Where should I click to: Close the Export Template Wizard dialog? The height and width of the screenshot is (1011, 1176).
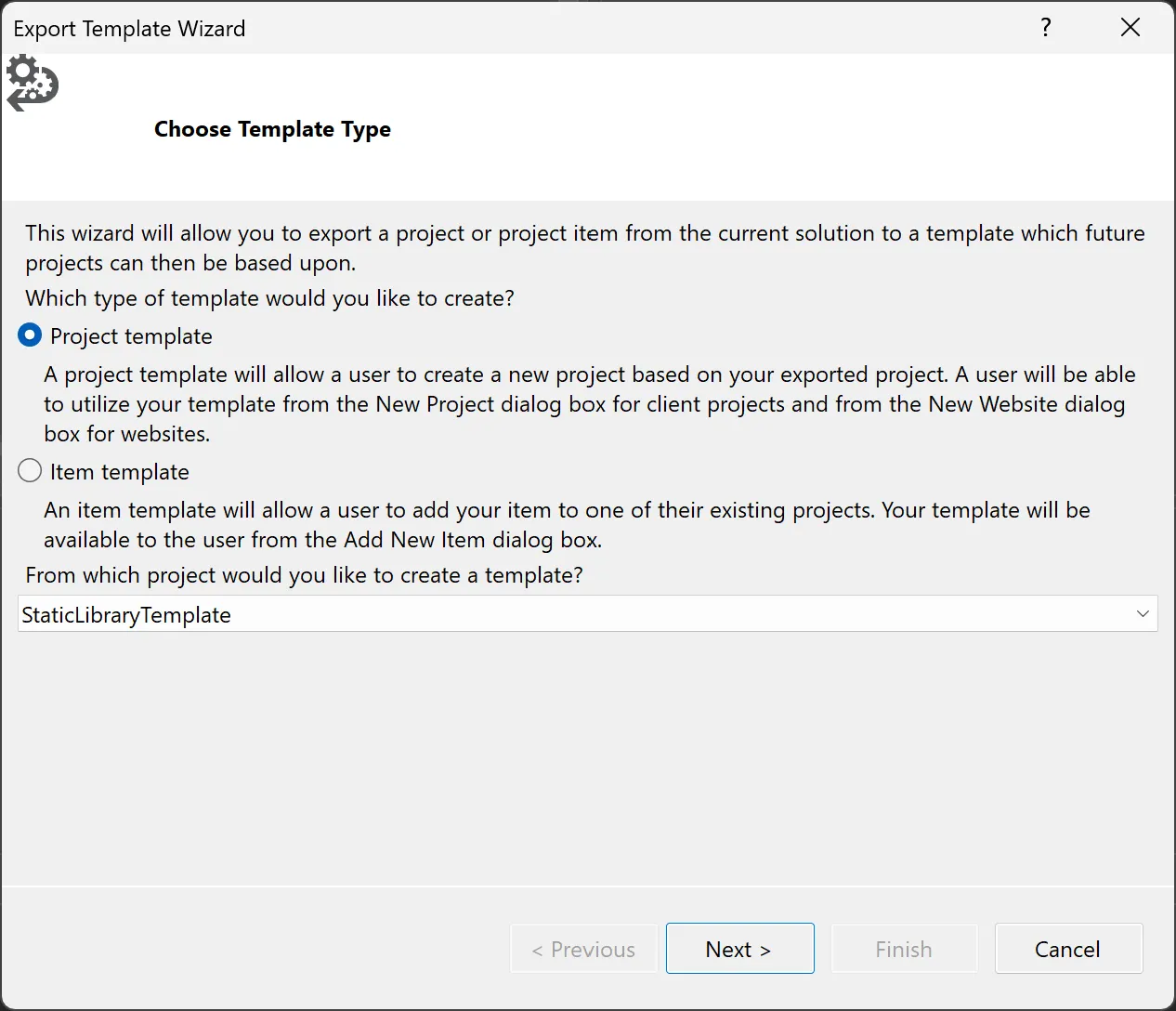pyautogui.click(x=1130, y=27)
